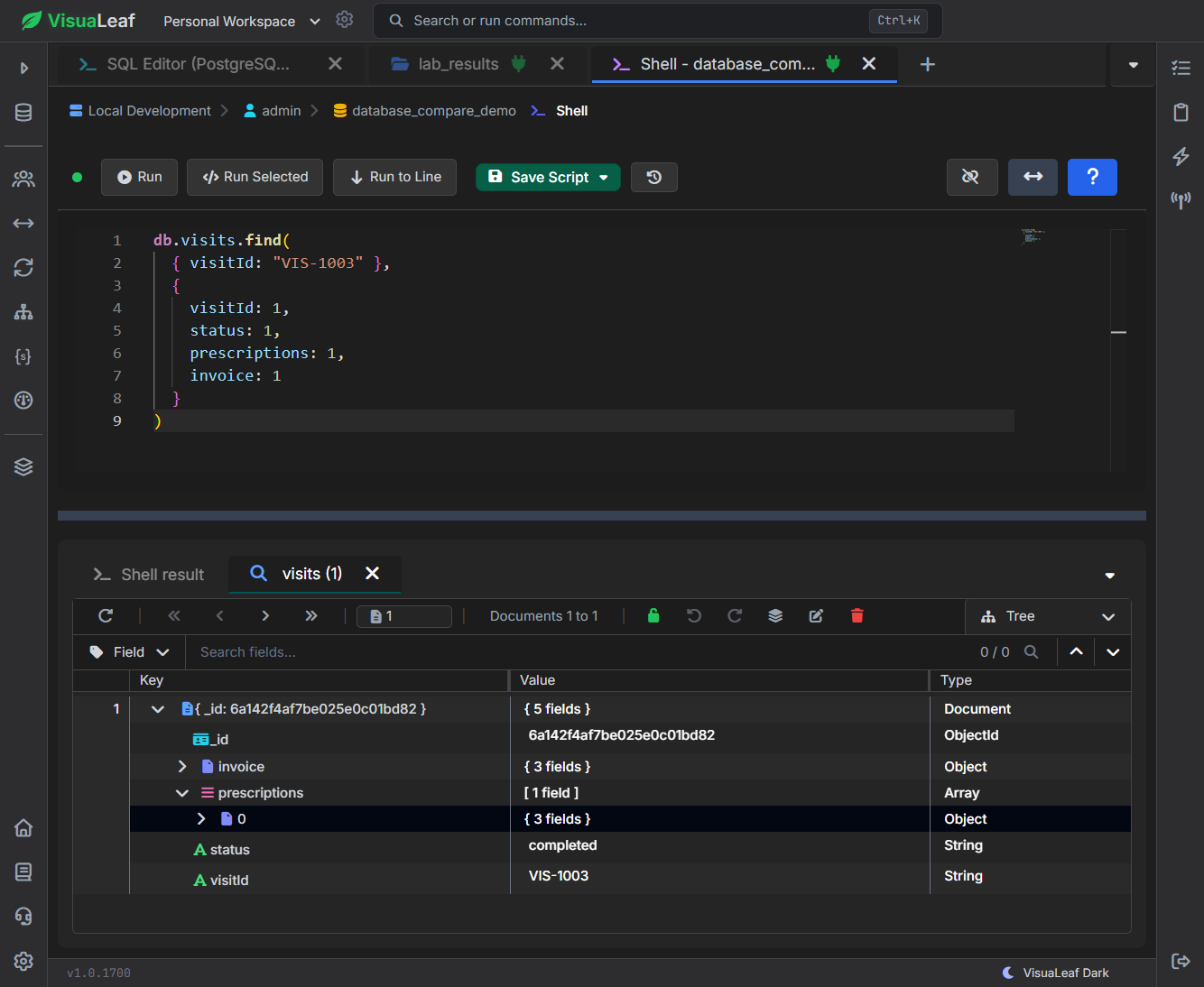Expand the invoice object row

tap(182, 766)
